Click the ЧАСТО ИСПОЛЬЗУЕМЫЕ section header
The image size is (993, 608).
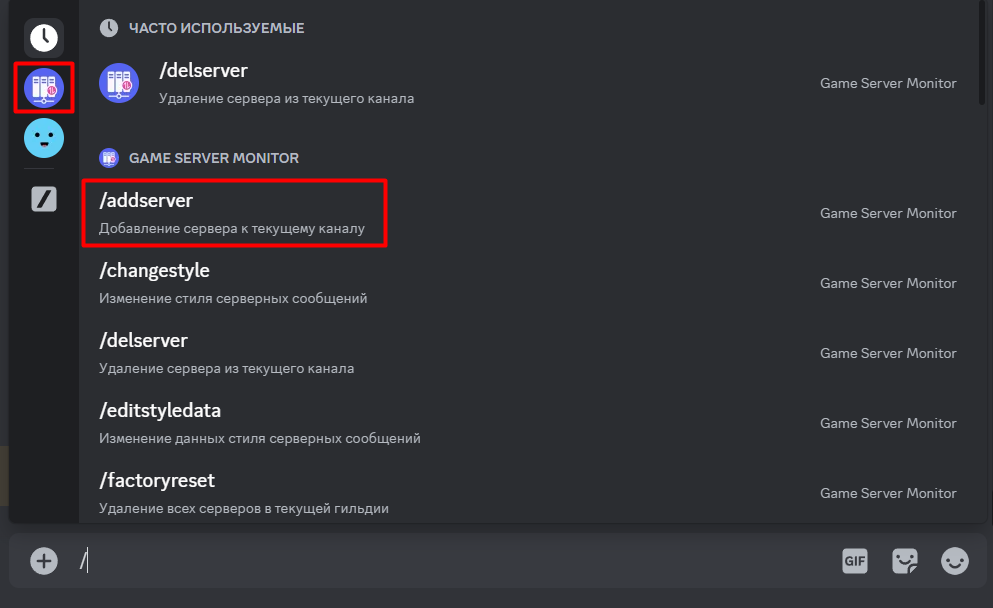click(x=216, y=28)
